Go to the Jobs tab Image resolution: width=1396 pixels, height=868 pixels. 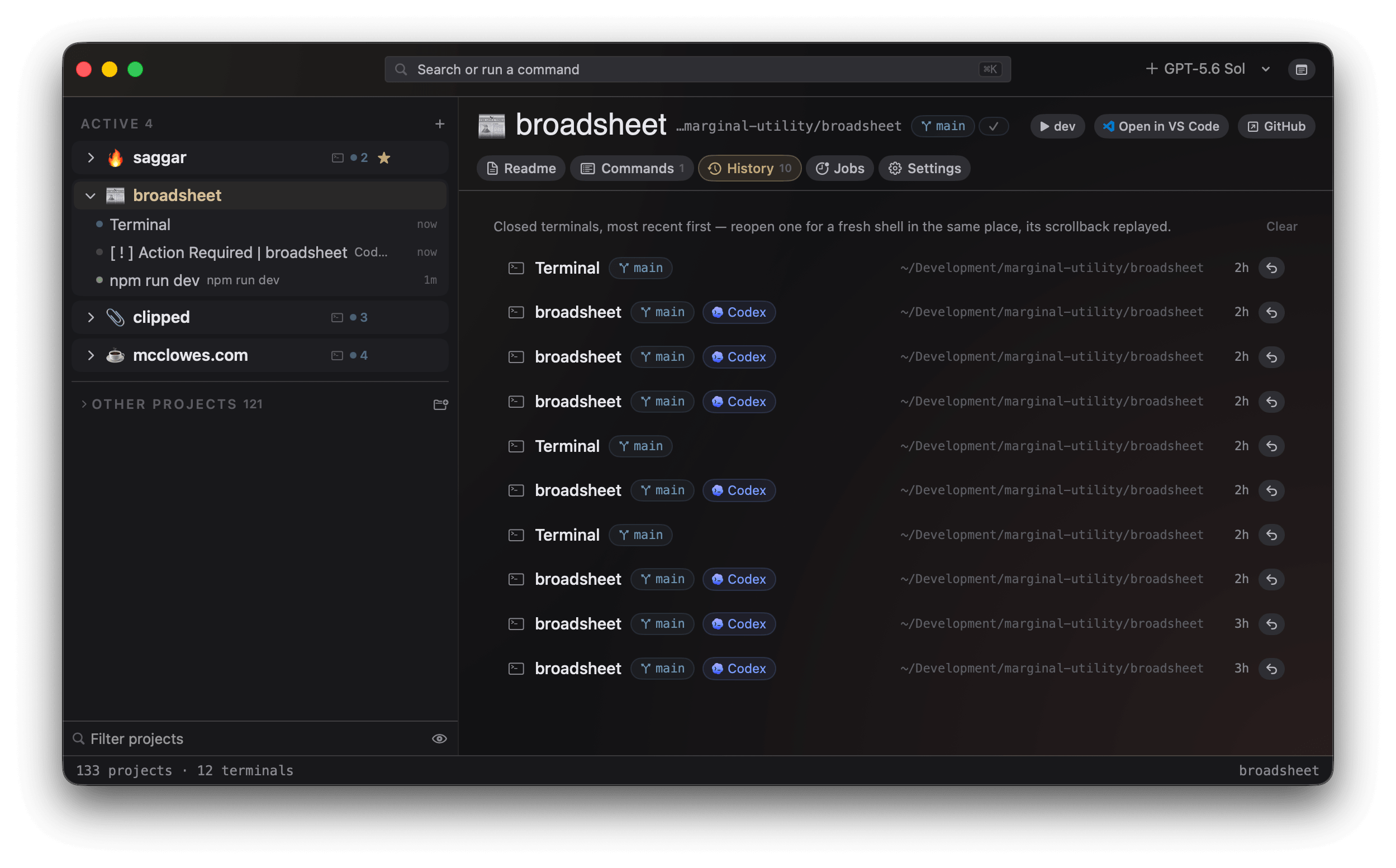(839, 168)
